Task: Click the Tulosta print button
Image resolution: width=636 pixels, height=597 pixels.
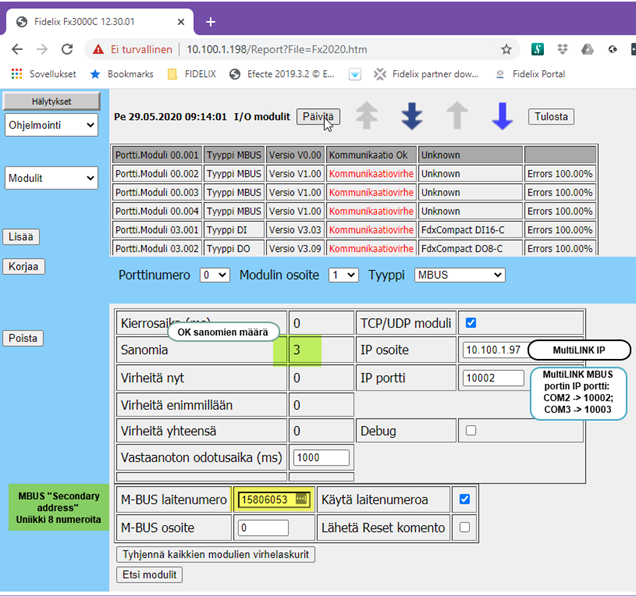Action: tap(551, 116)
